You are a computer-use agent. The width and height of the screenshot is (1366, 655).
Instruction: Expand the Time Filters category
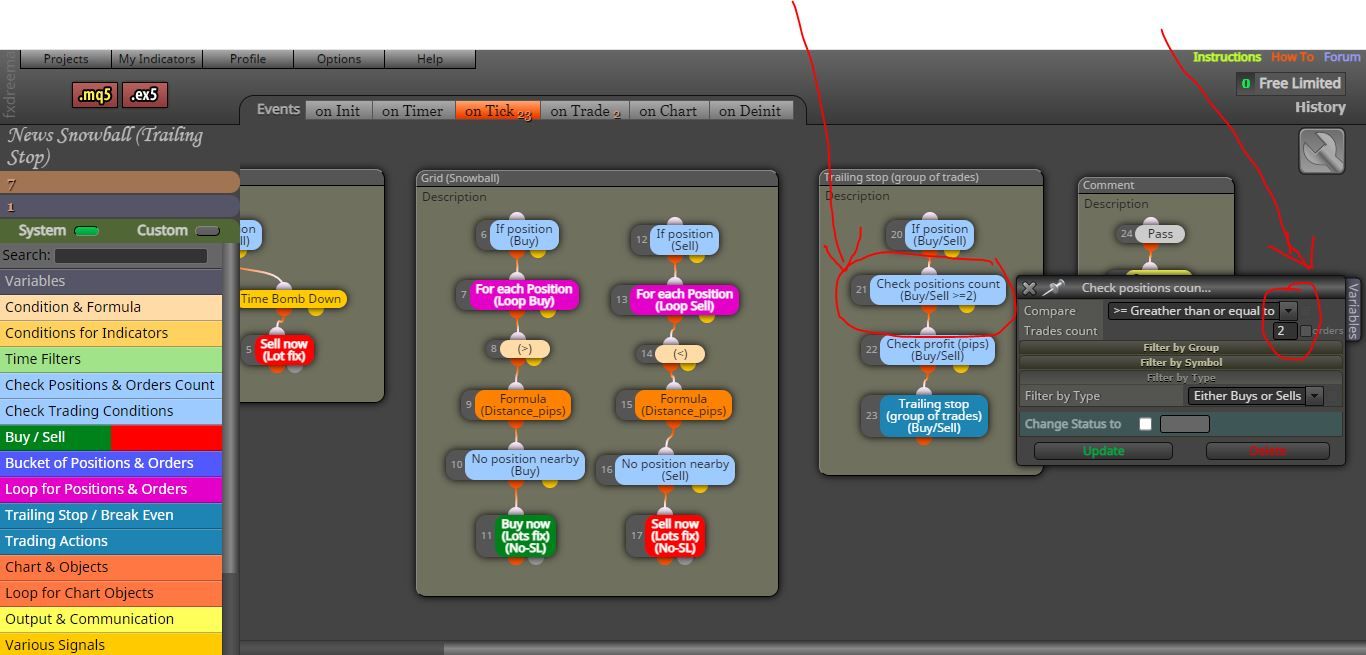coord(111,359)
